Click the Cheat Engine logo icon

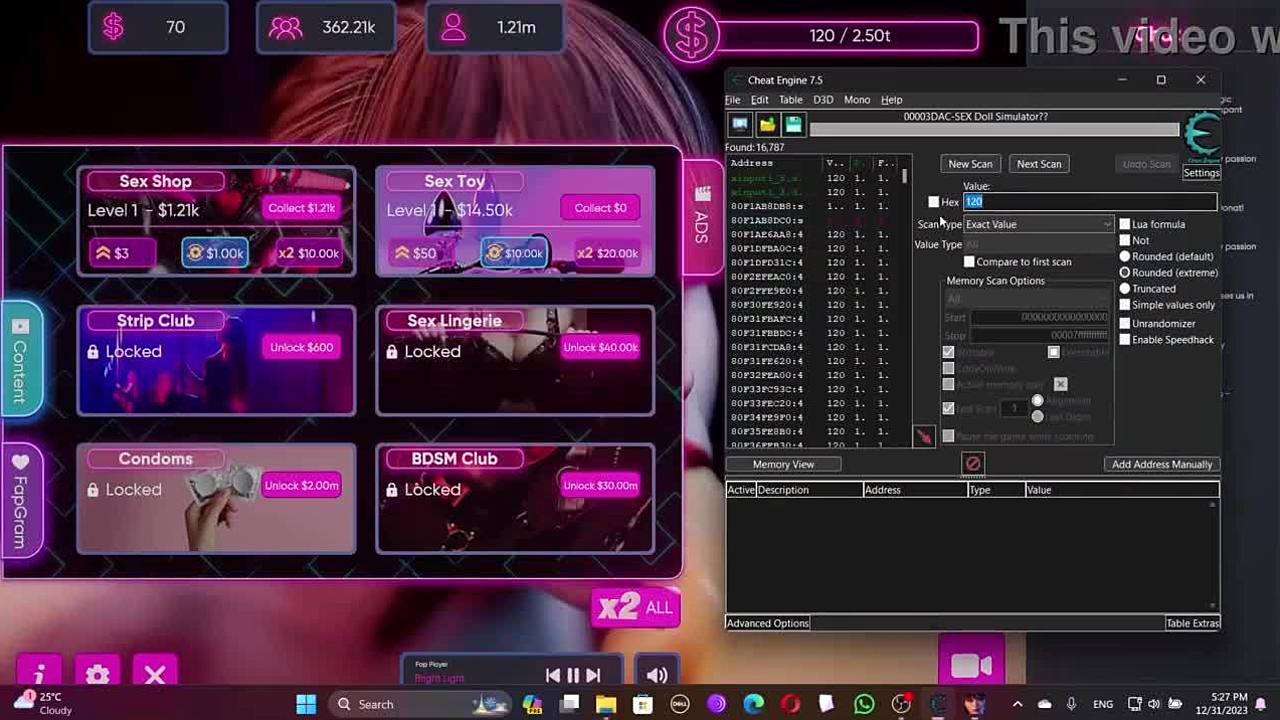pyautogui.click(x=1201, y=136)
